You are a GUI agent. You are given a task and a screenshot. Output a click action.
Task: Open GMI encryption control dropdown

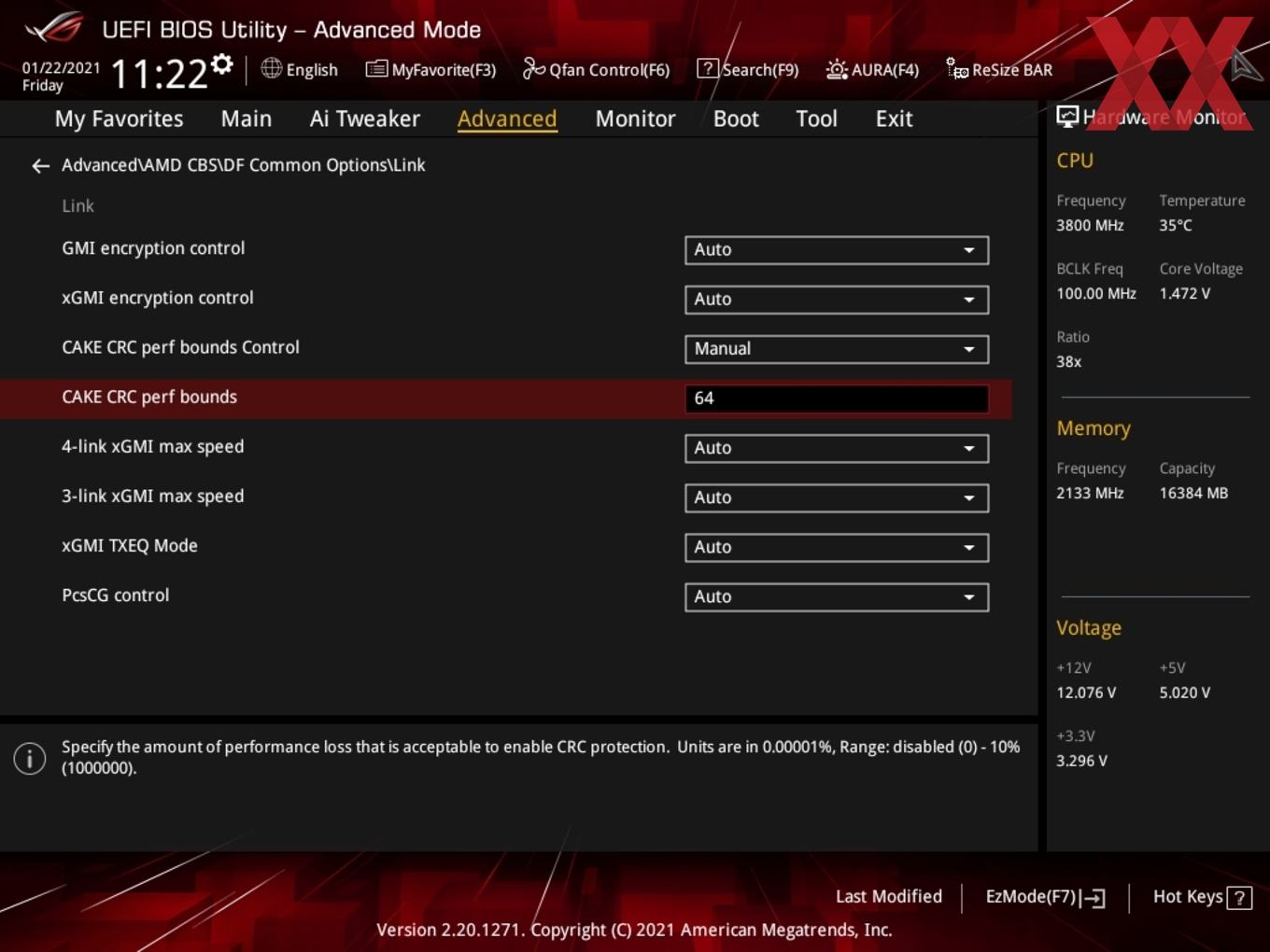pyautogui.click(x=837, y=250)
